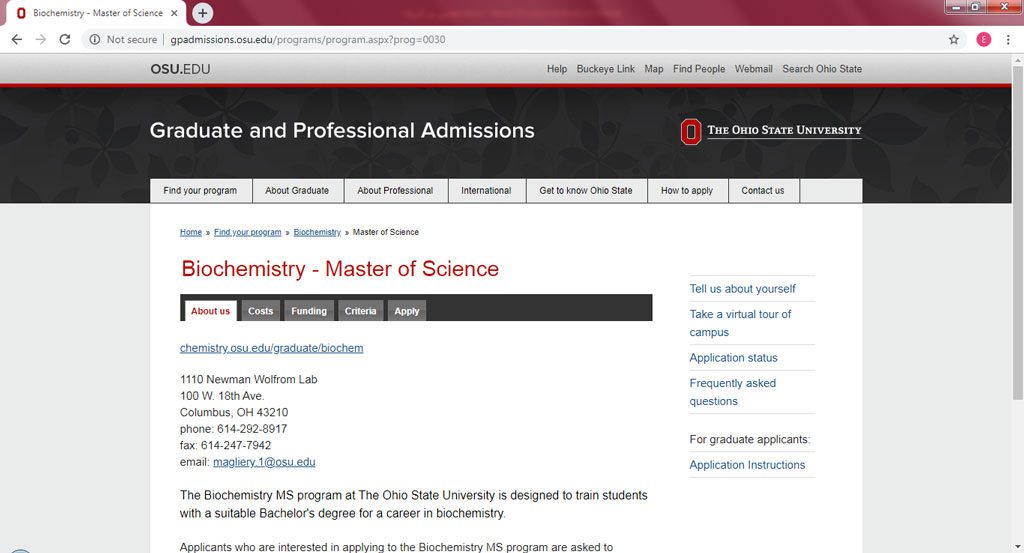
Task: View site info via Not secure icon
Action: tap(95, 40)
